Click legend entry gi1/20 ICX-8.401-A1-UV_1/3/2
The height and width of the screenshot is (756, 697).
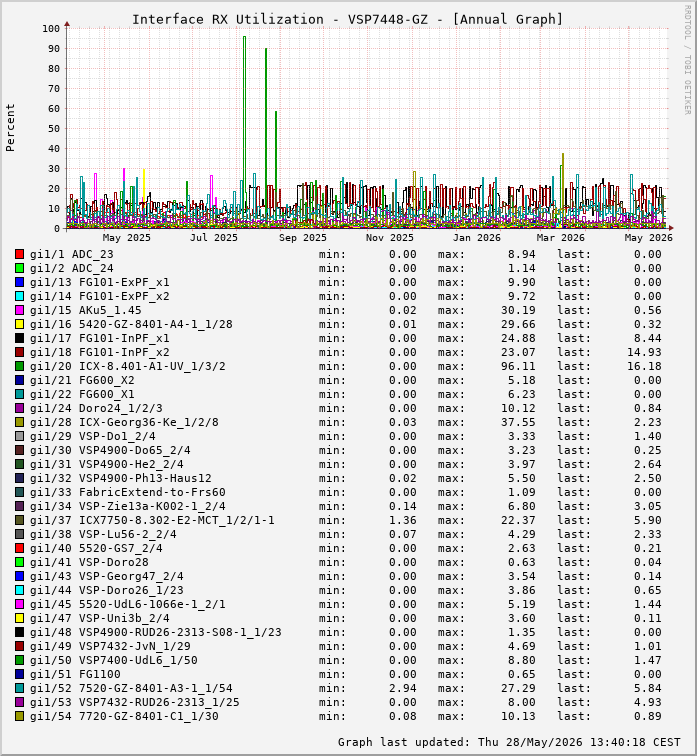coord(128,366)
